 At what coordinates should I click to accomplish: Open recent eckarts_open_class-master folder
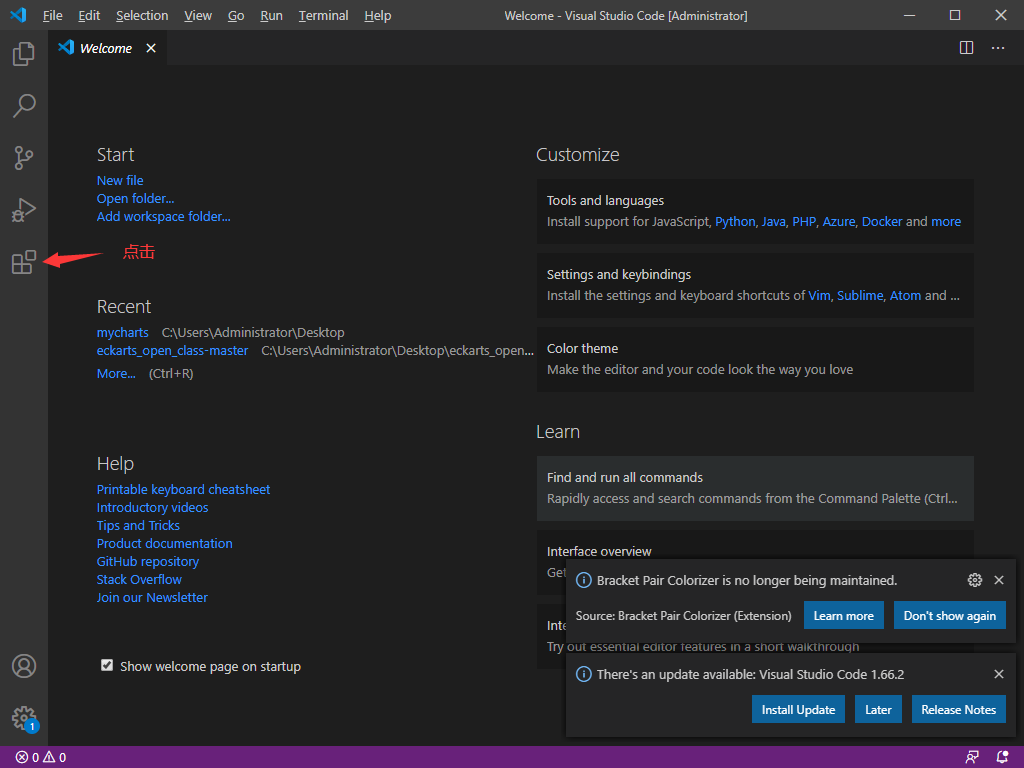[172, 351]
